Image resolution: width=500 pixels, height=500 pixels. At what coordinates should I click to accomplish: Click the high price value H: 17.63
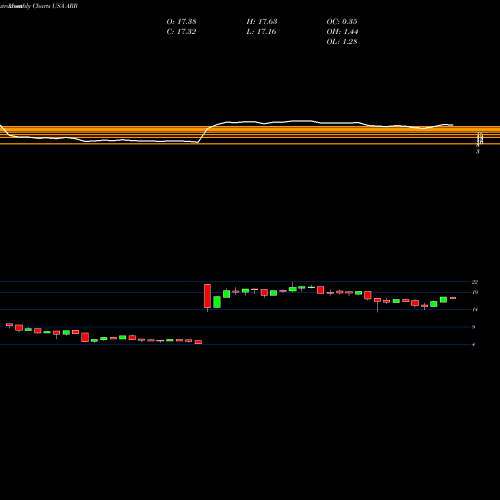tap(262, 22)
